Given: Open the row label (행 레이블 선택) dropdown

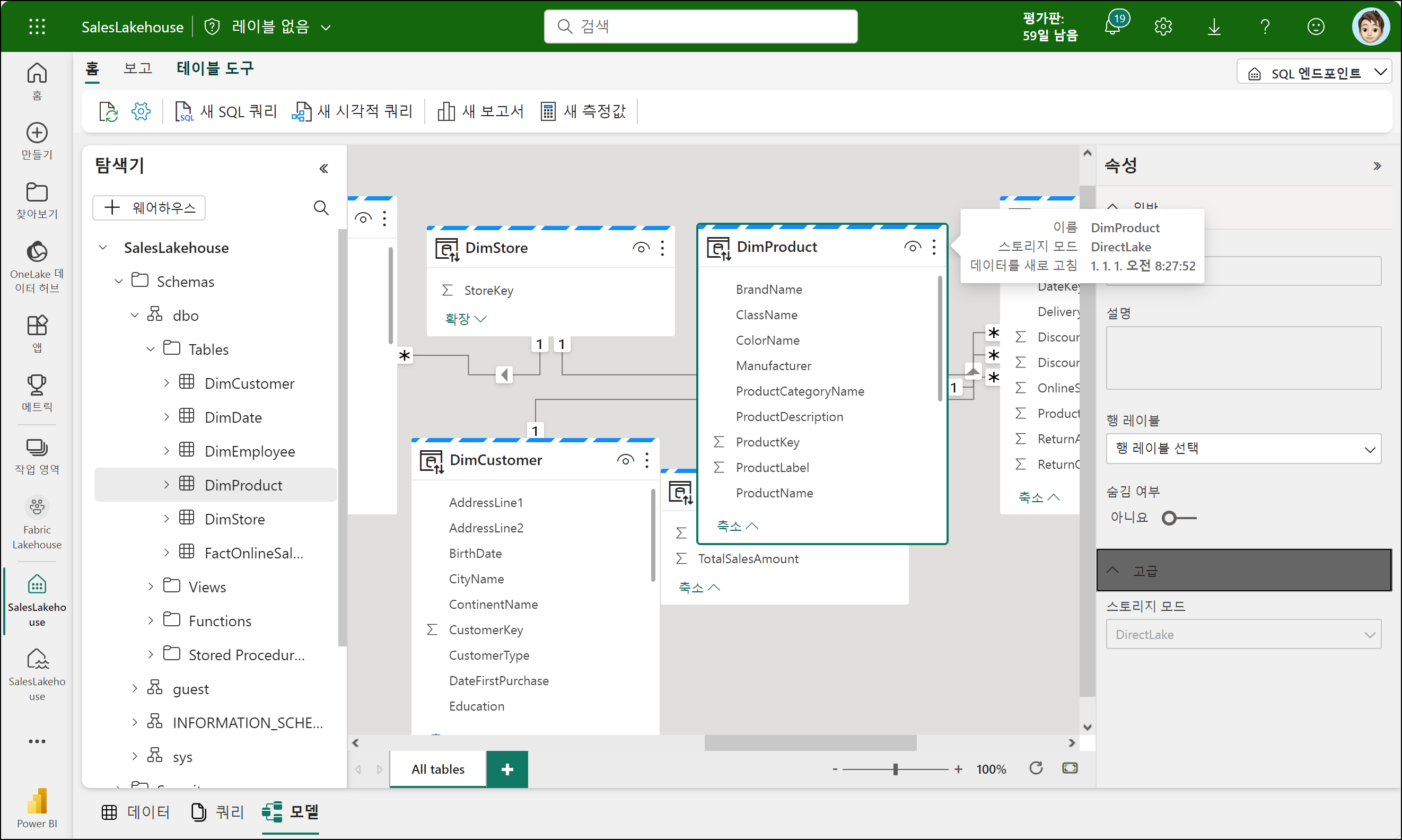Looking at the screenshot, I should tap(1243, 449).
